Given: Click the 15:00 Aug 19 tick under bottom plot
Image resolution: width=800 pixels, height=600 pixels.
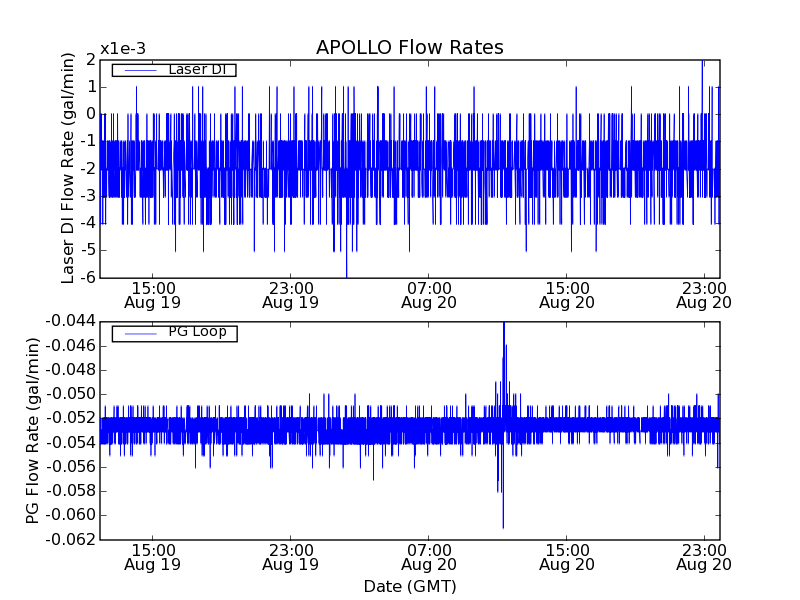Looking at the screenshot, I should [x=152, y=557].
